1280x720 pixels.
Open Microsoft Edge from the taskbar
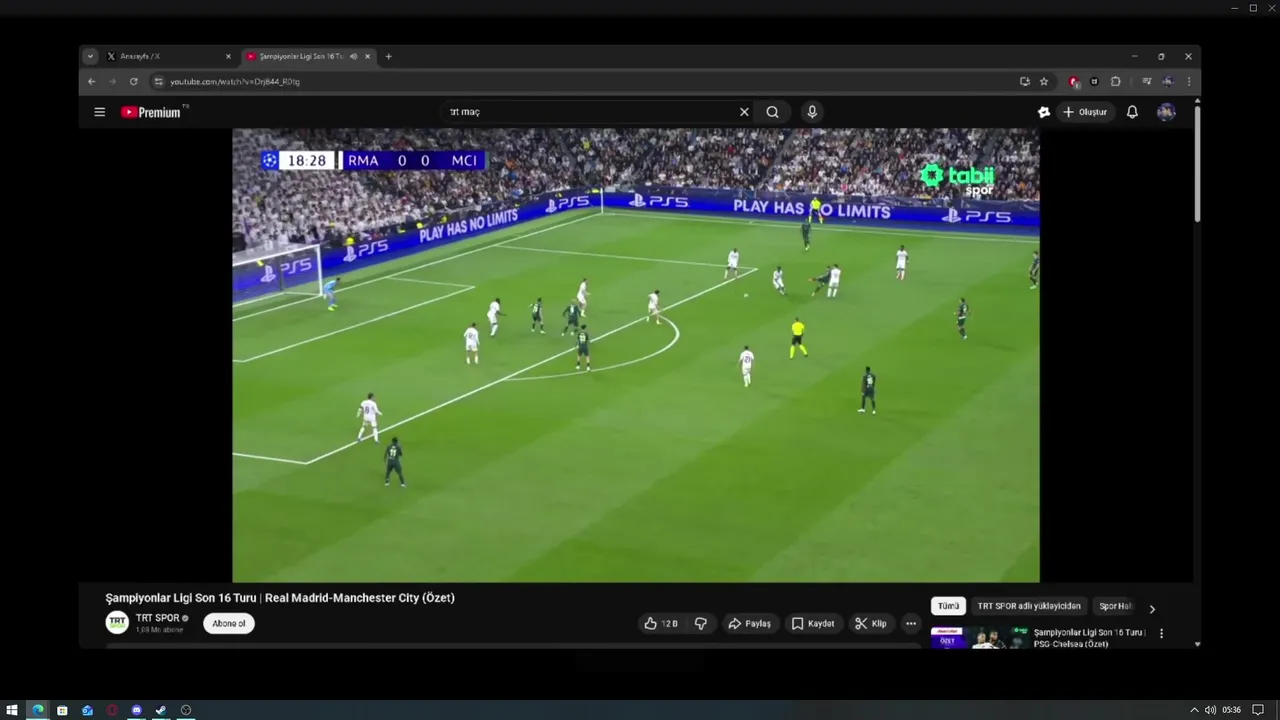coord(38,710)
